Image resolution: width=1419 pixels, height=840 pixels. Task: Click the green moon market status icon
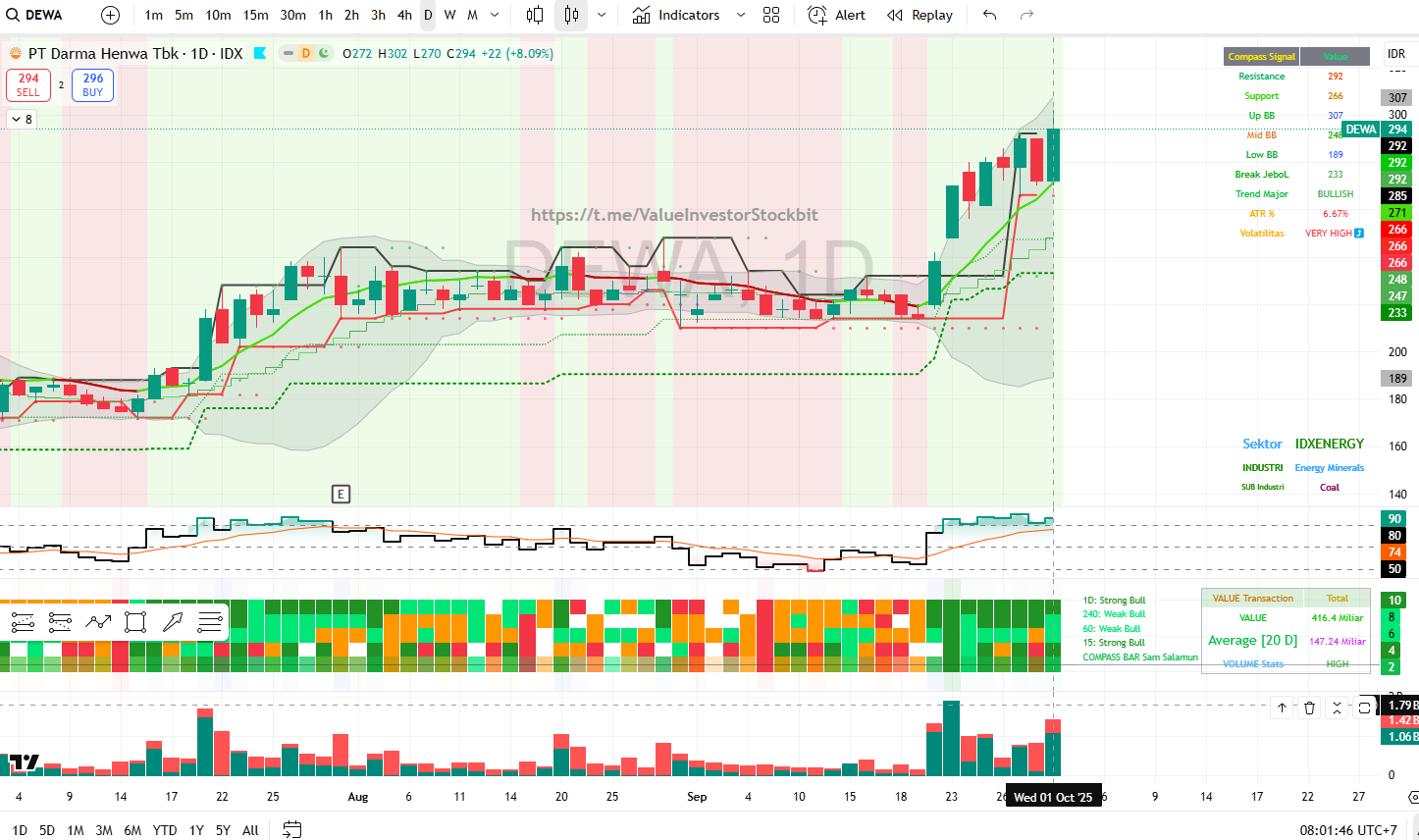323,53
